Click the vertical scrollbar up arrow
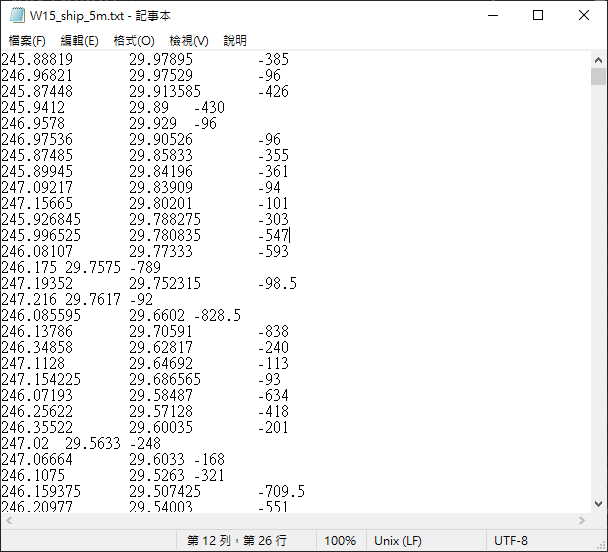This screenshot has height=552, width=608. [598, 60]
